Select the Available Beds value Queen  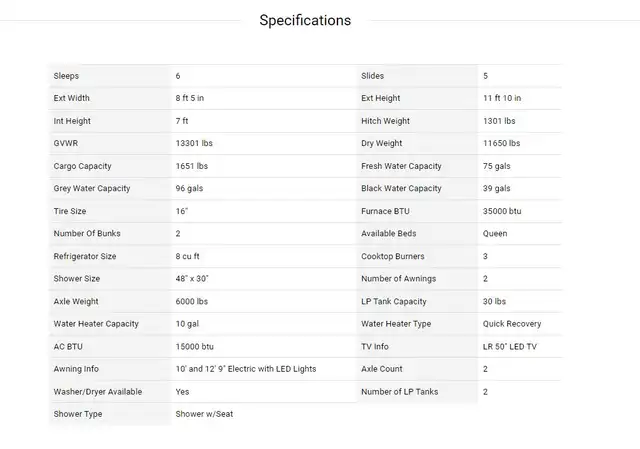coord(495,233)
